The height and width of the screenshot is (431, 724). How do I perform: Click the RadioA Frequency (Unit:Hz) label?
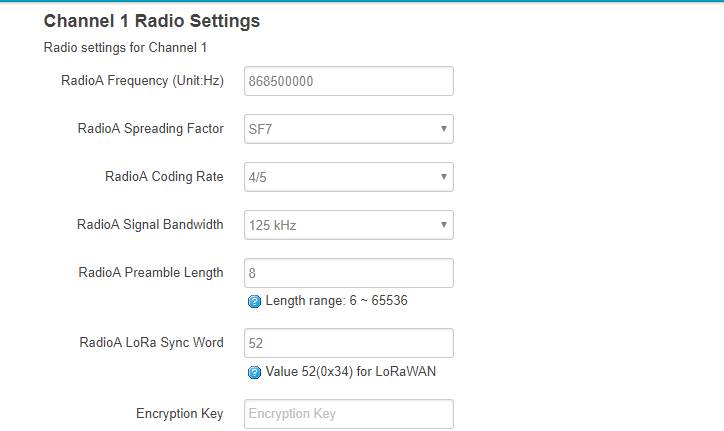pos(142,81)
